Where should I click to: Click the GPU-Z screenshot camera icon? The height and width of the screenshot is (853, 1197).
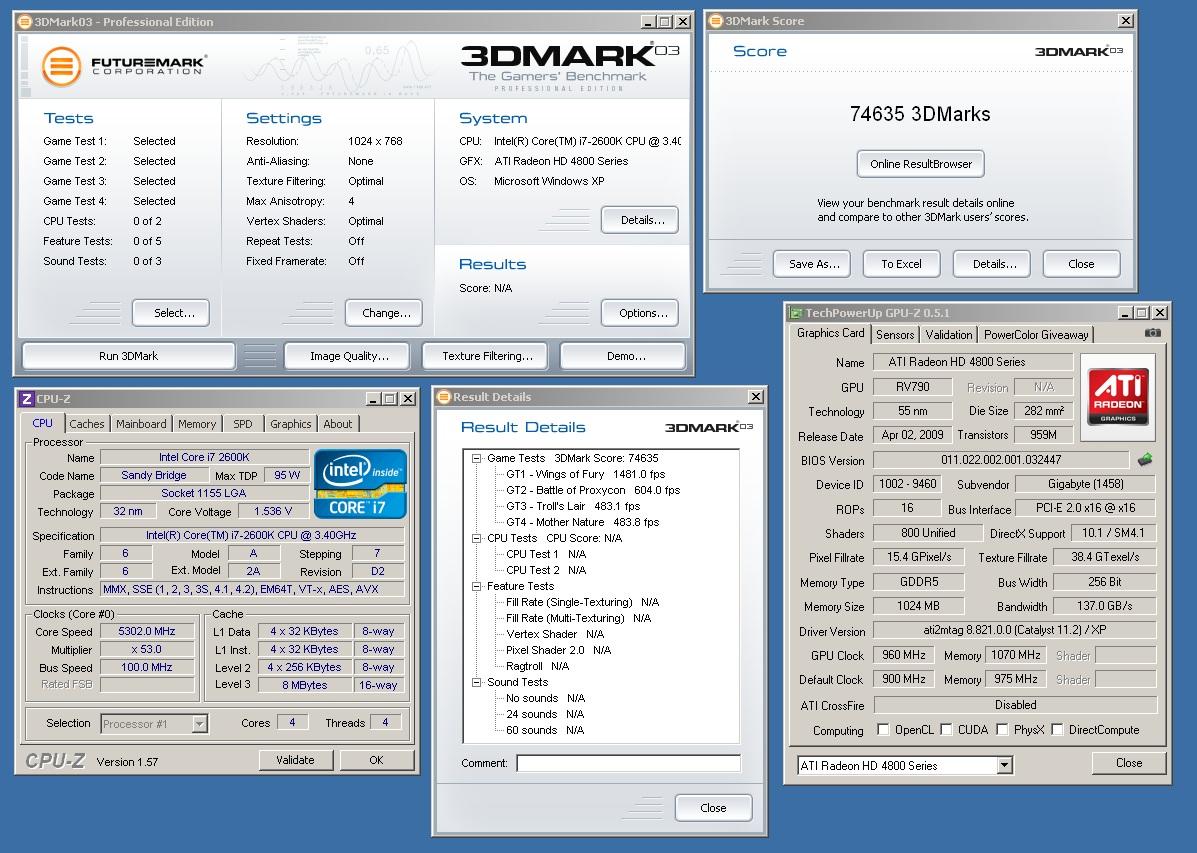[x=1153, y=333]
